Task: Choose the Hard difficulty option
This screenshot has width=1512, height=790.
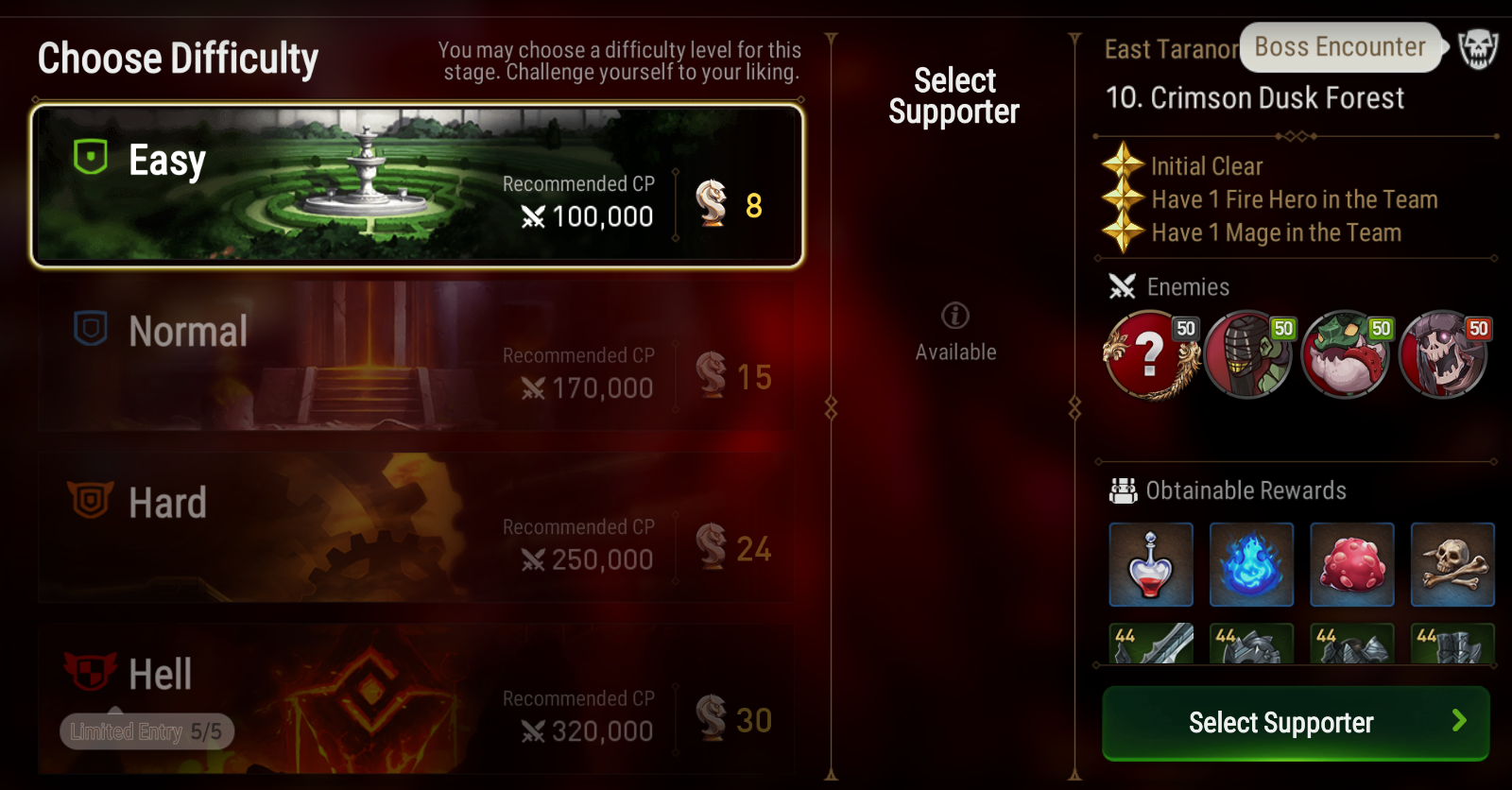Action: point(416,527)
